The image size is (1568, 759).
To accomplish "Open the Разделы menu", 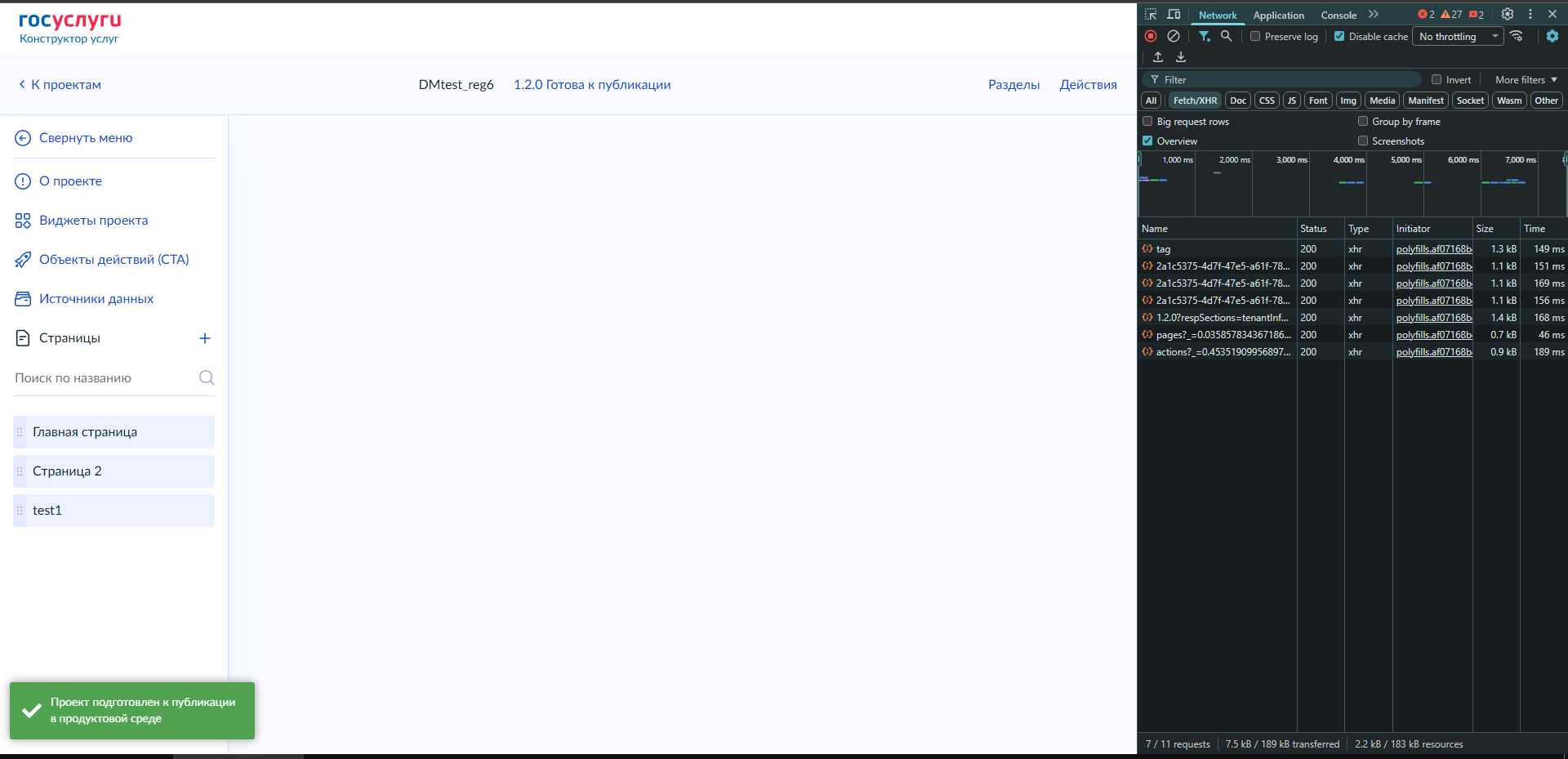I will click(x=1013, y=85).
